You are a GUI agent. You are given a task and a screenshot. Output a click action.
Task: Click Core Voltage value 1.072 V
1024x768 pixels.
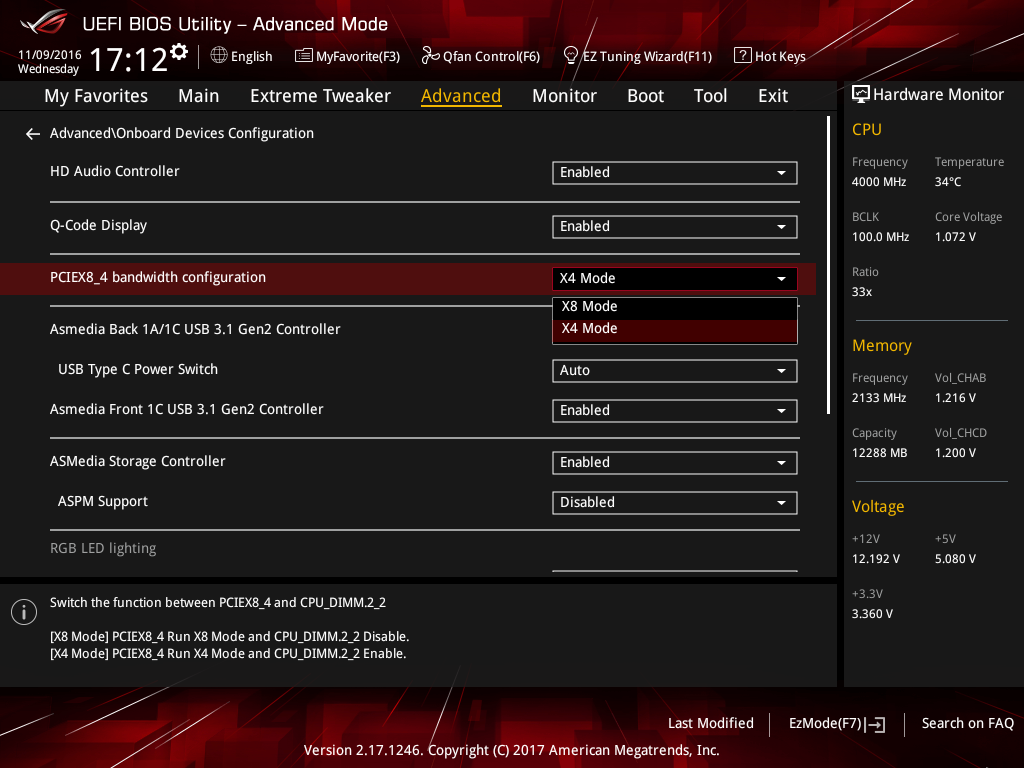pyautogui.click(x=955, y=237)
